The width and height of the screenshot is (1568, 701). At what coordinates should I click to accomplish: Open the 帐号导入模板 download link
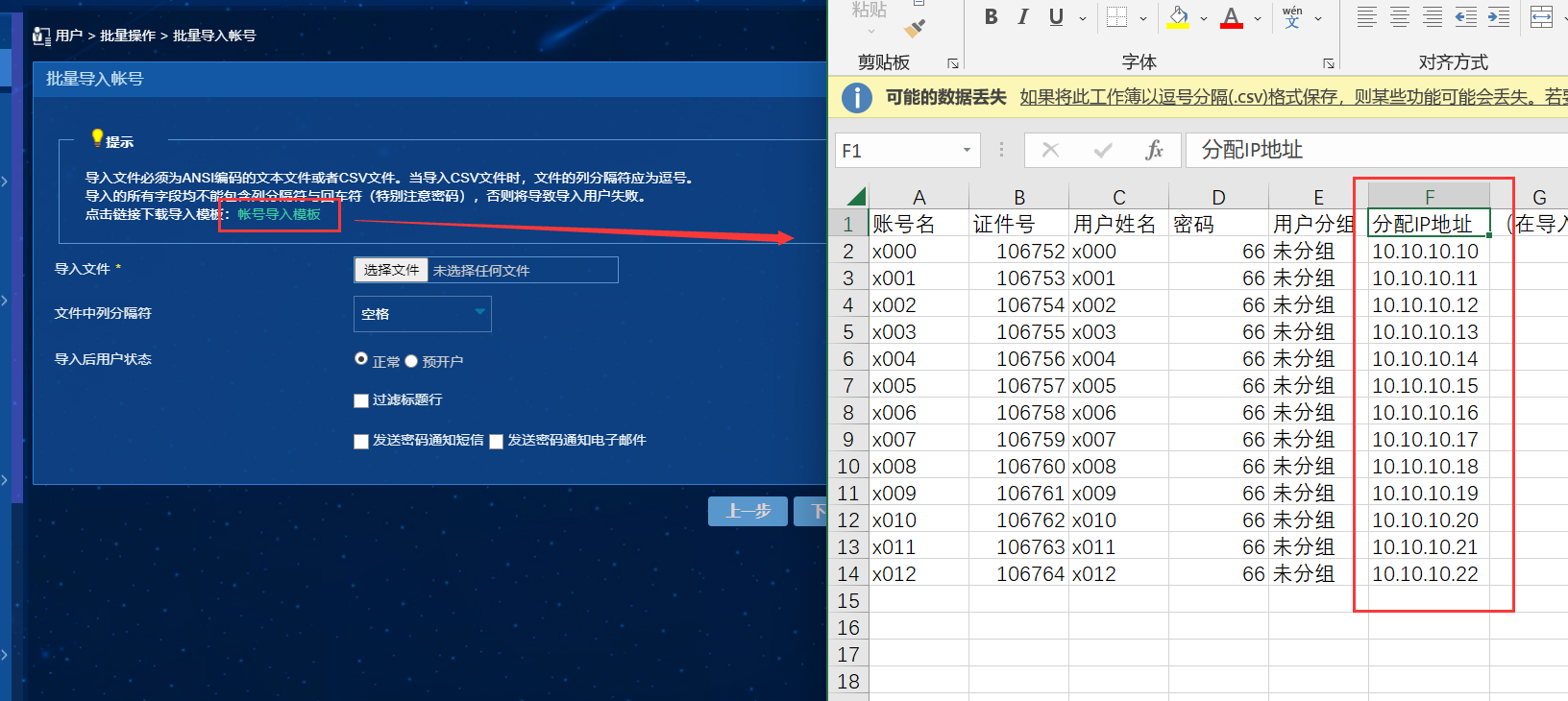(x=279, y=214)
